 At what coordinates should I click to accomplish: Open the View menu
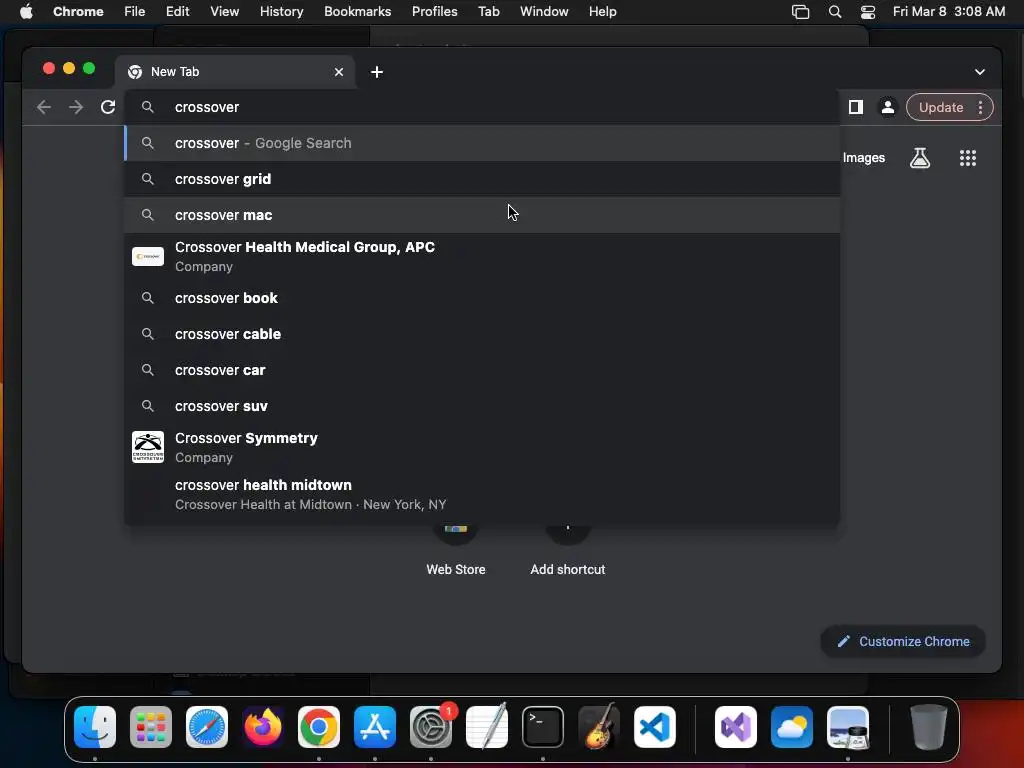point(224,11)
